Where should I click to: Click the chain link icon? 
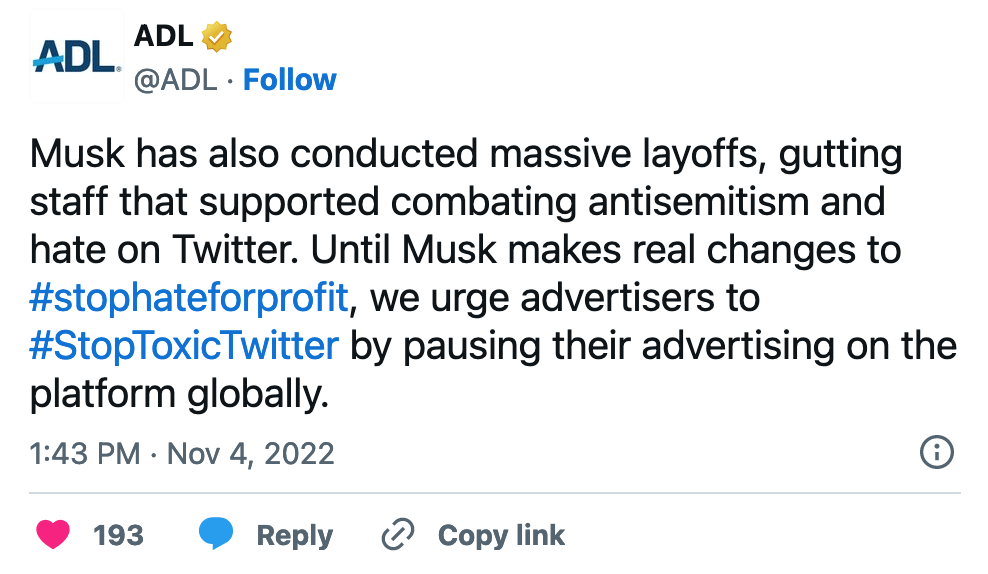click(398, 535)
